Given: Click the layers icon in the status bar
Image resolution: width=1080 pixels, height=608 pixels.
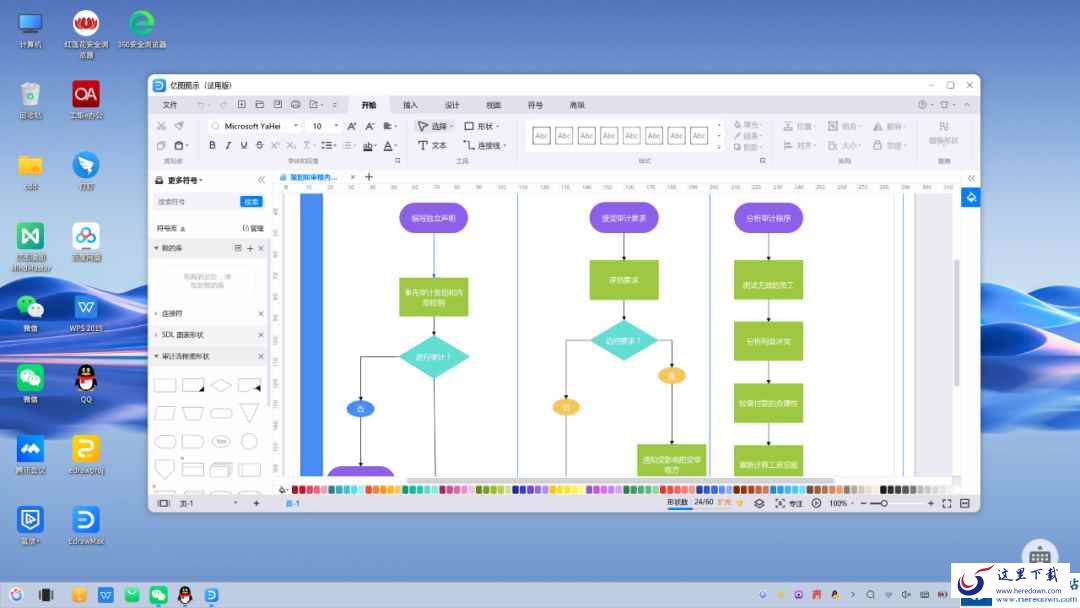Looking at the screenshot, I should (x=759, y=503).
